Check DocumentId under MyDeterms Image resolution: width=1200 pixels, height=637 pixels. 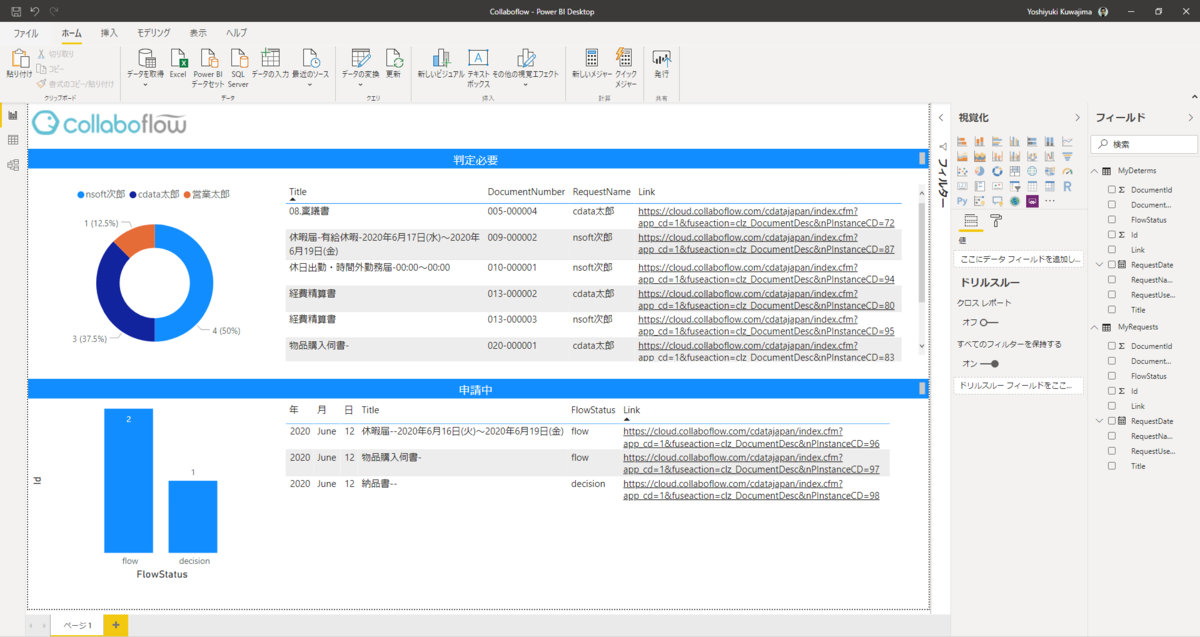1111,189
